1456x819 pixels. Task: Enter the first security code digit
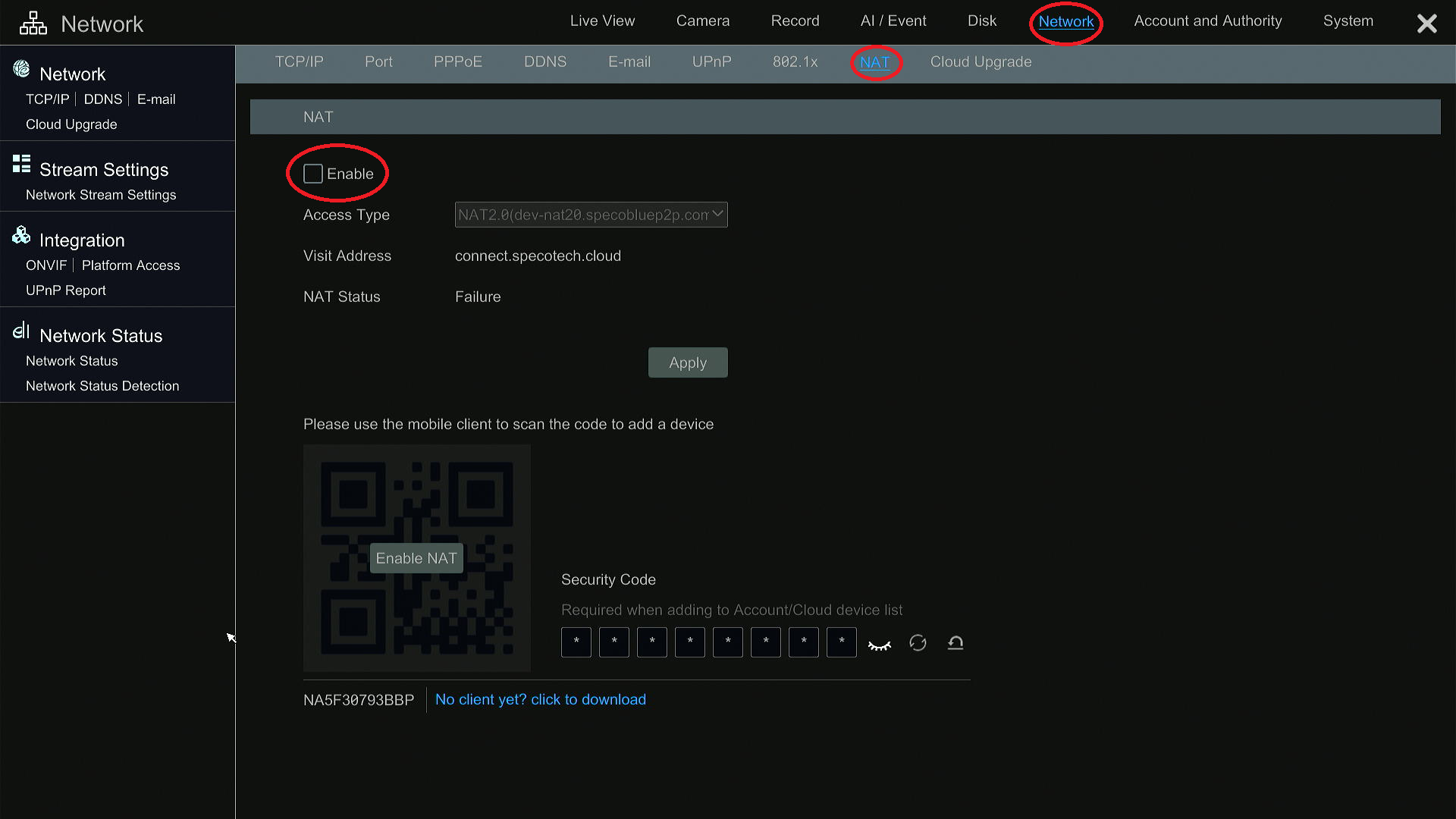point(576,642)
